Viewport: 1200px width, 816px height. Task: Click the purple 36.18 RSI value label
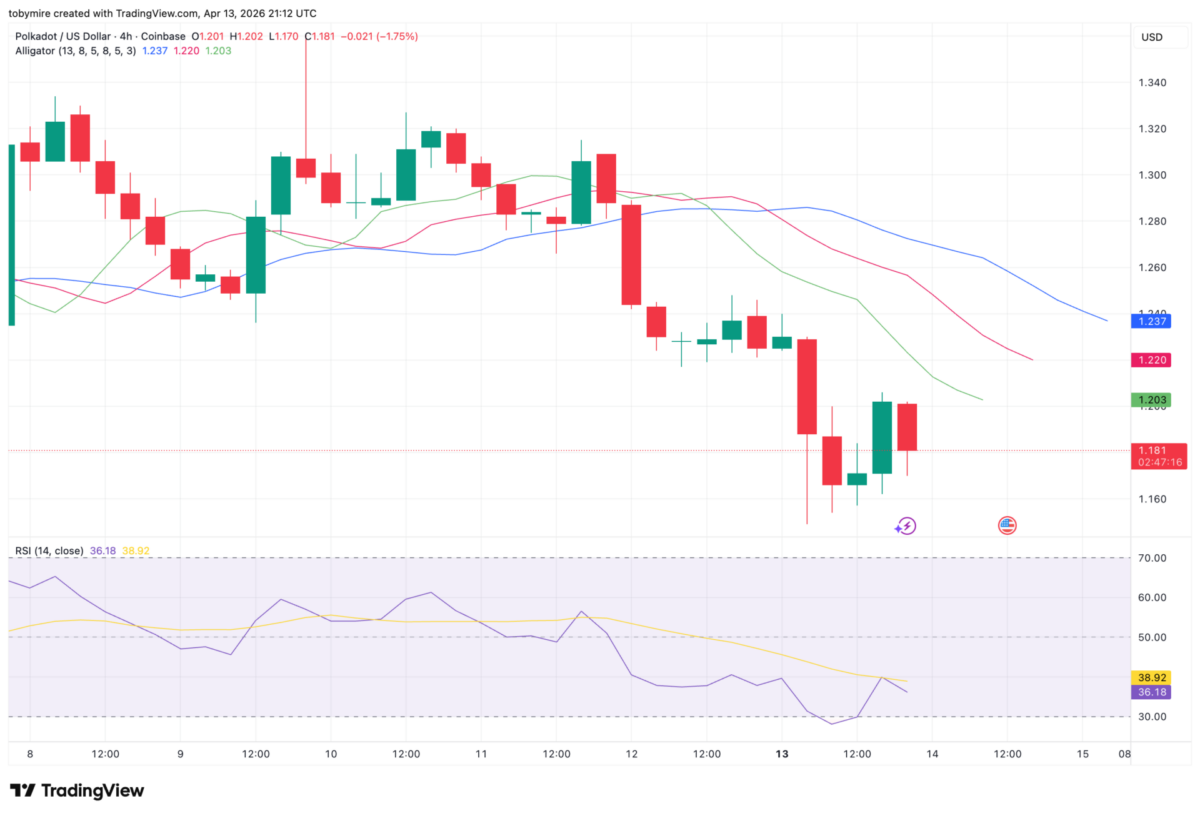[1150, 692]
